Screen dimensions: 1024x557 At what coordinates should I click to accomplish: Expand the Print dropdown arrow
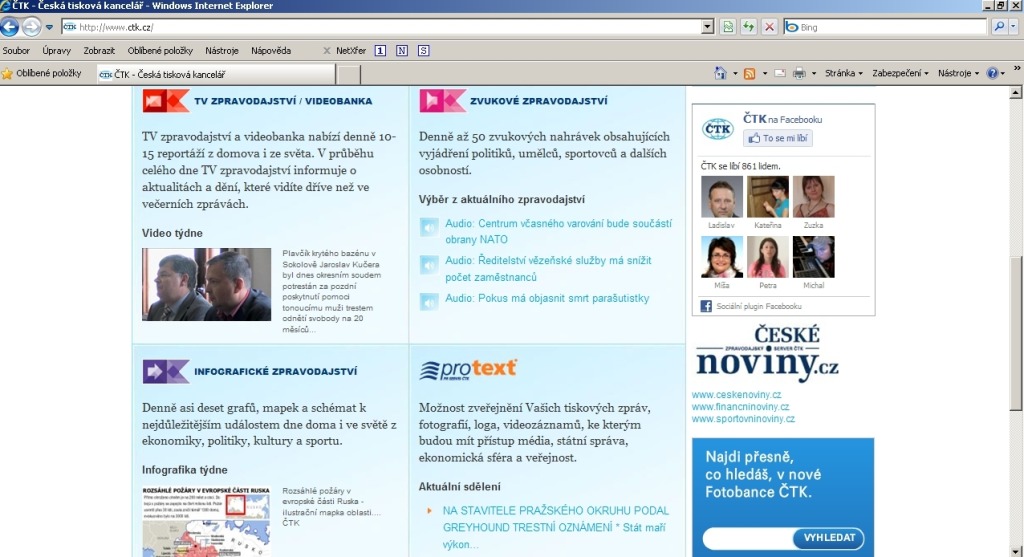pos(814,73)
